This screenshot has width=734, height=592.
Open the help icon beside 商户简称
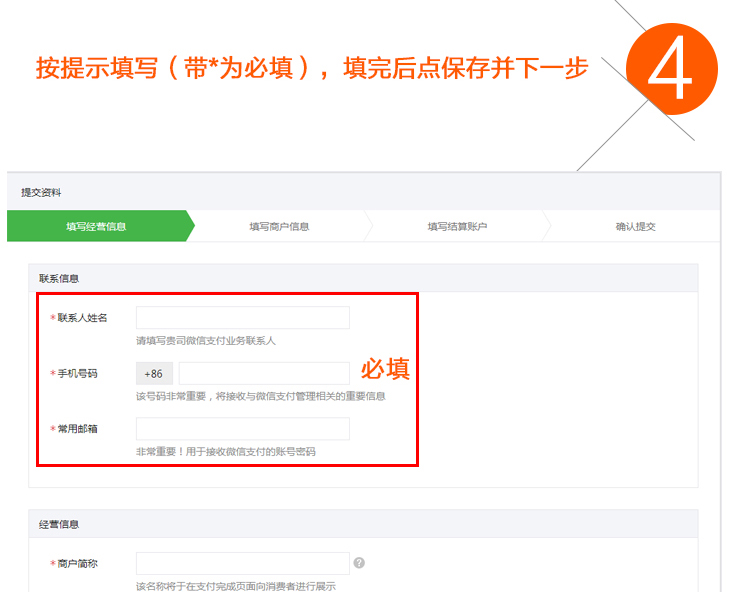[359, 563]
